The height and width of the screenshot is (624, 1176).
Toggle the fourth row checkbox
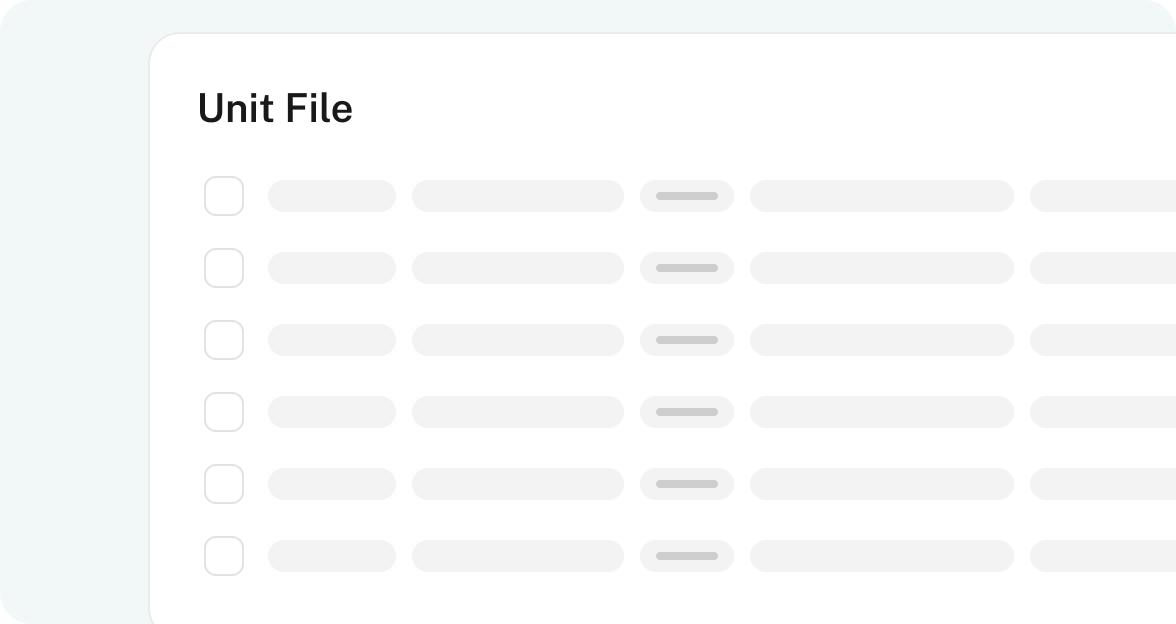224,412
